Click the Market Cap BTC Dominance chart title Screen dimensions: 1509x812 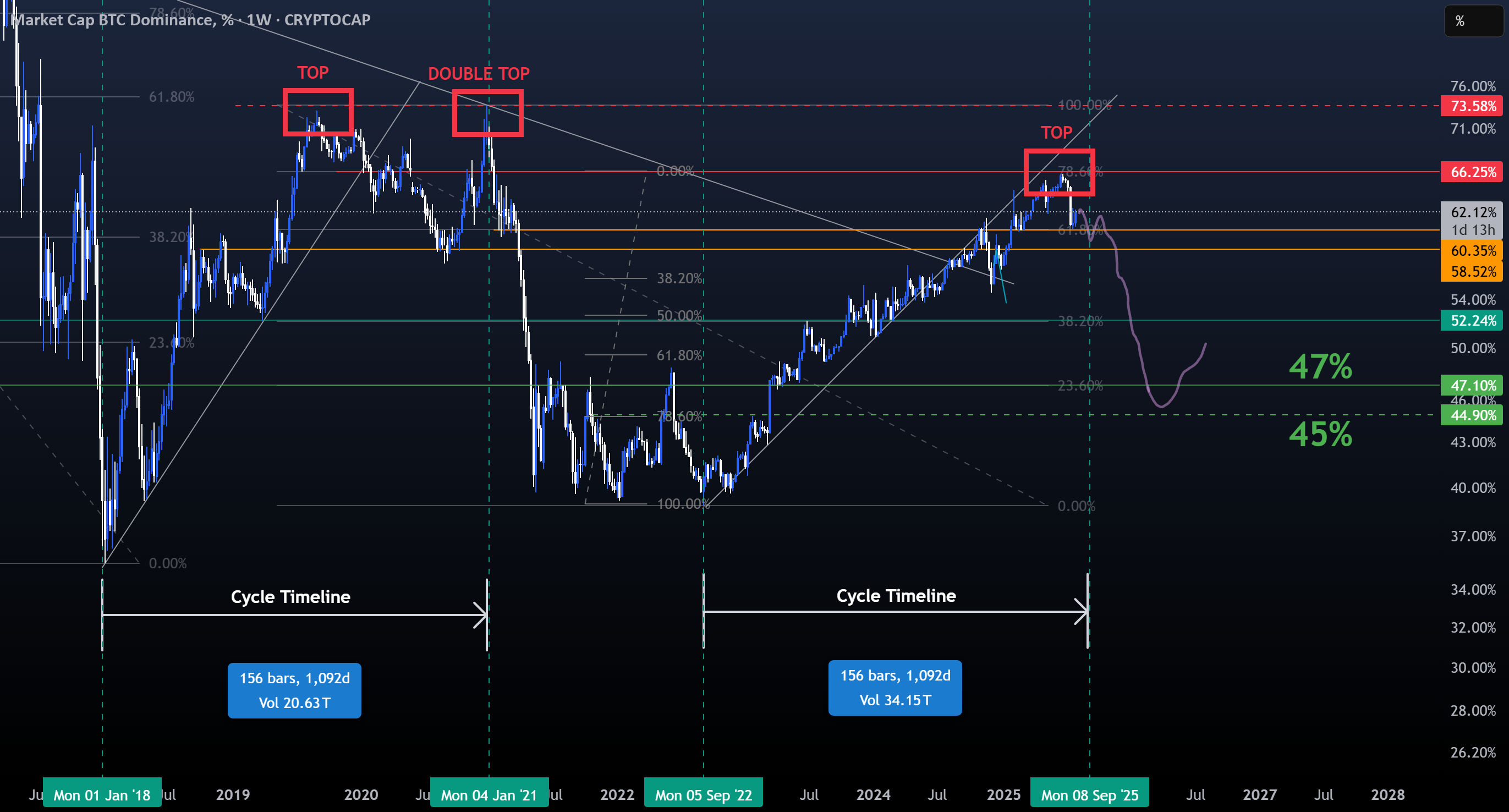(x=191, y=20)
